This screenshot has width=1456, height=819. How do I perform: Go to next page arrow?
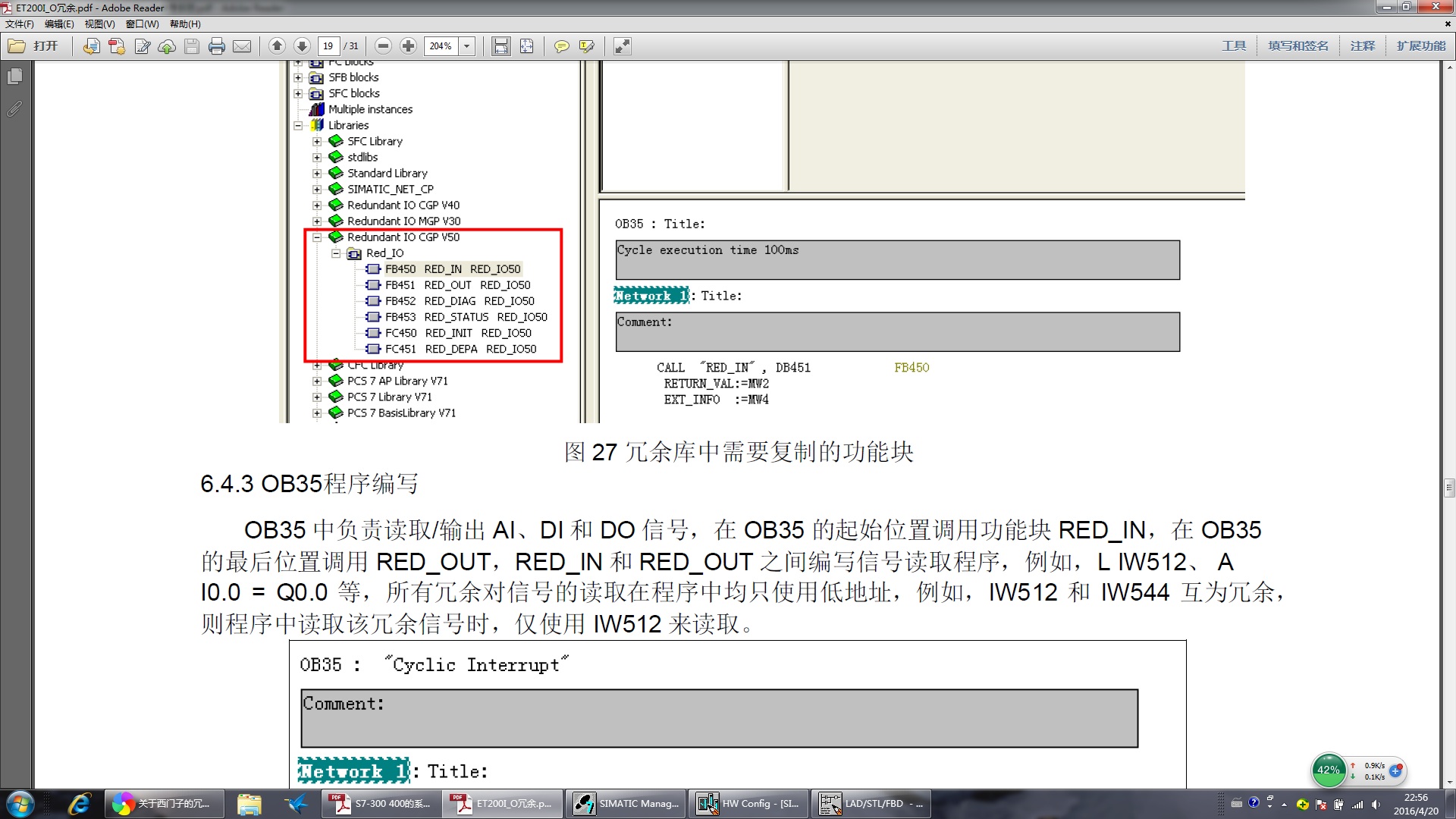click(302, 46)
